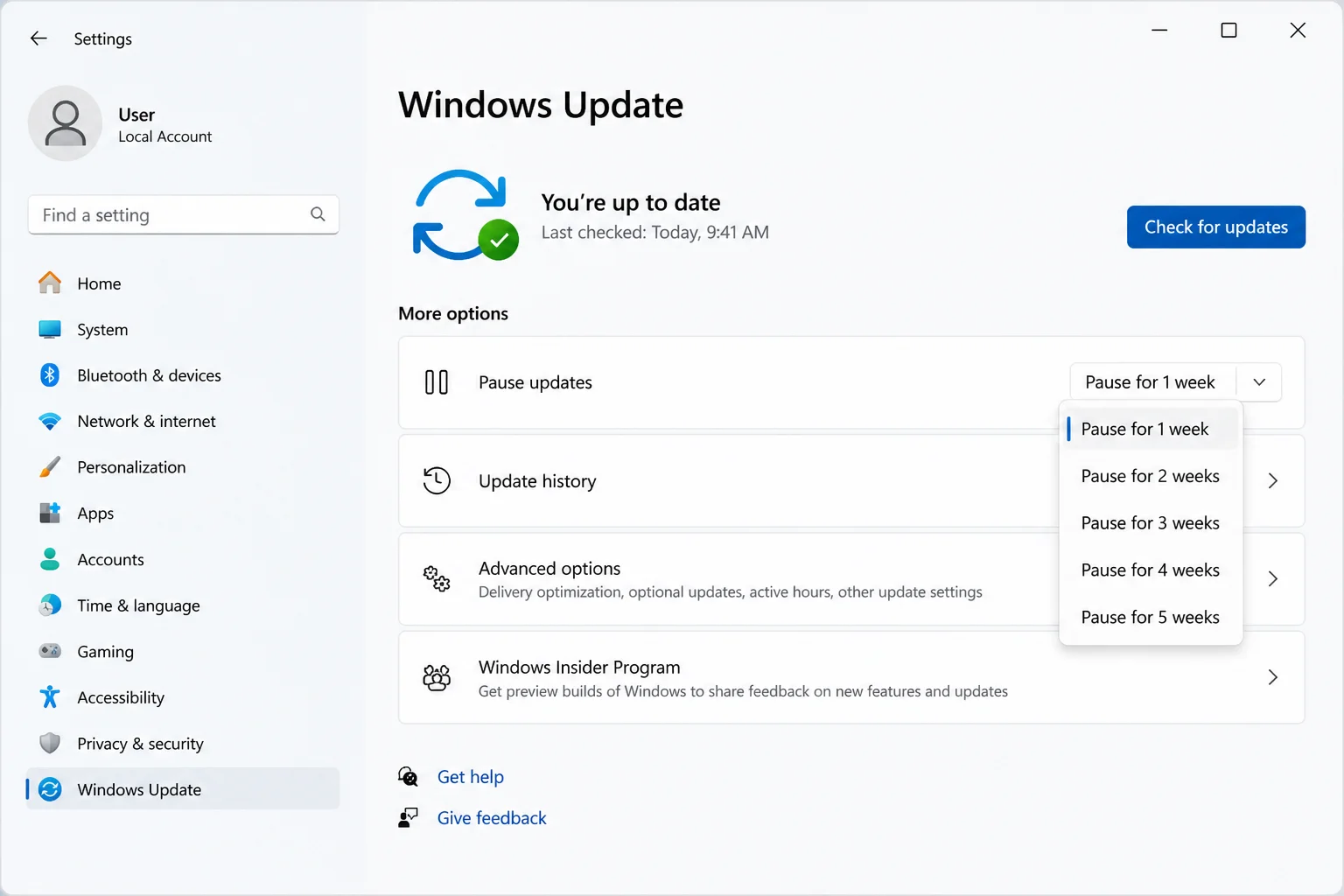Click the large update status sync icon
This screenshot has width=1344, height=896.
coord(465,215)
